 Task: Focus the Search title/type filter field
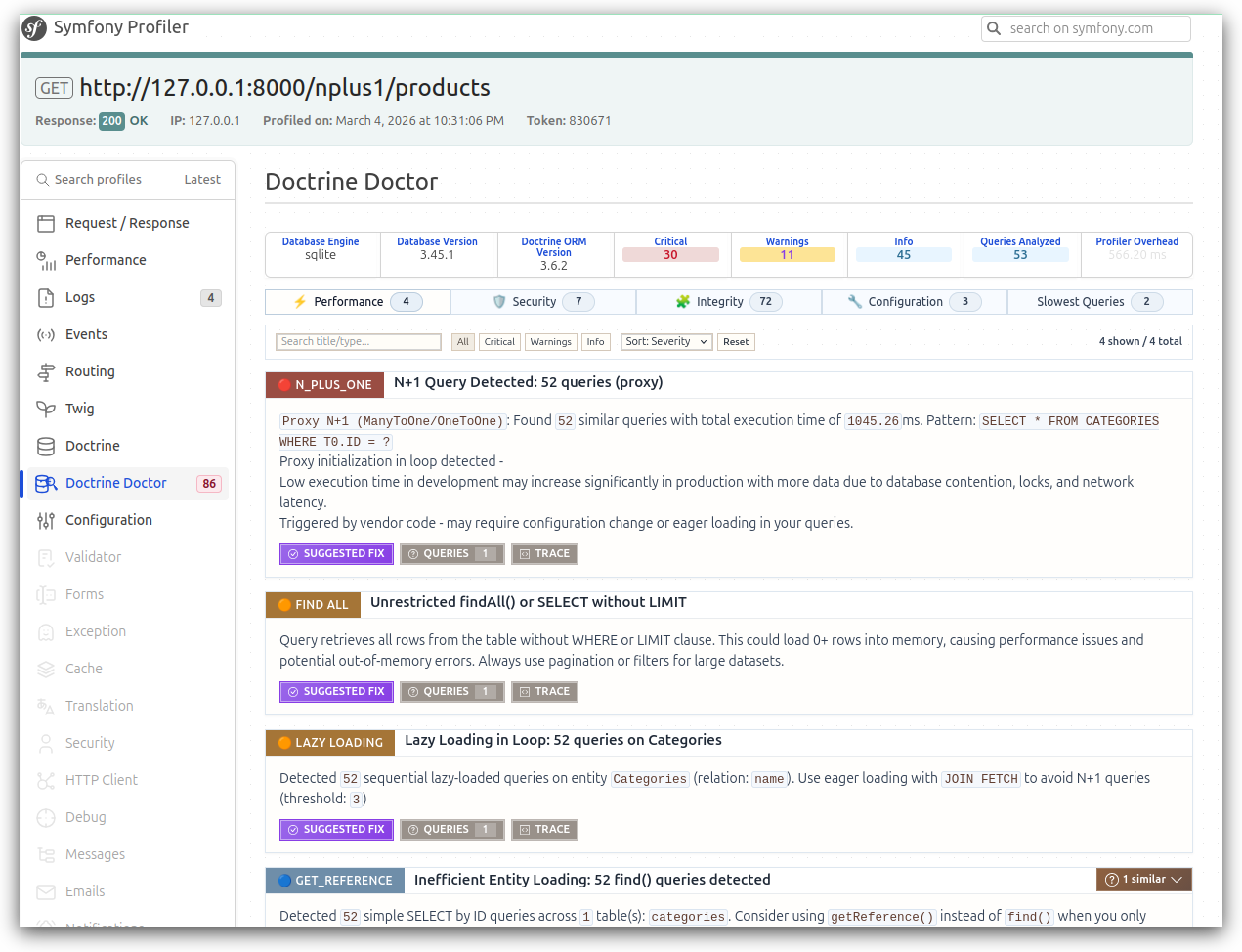tap(359, 342)
